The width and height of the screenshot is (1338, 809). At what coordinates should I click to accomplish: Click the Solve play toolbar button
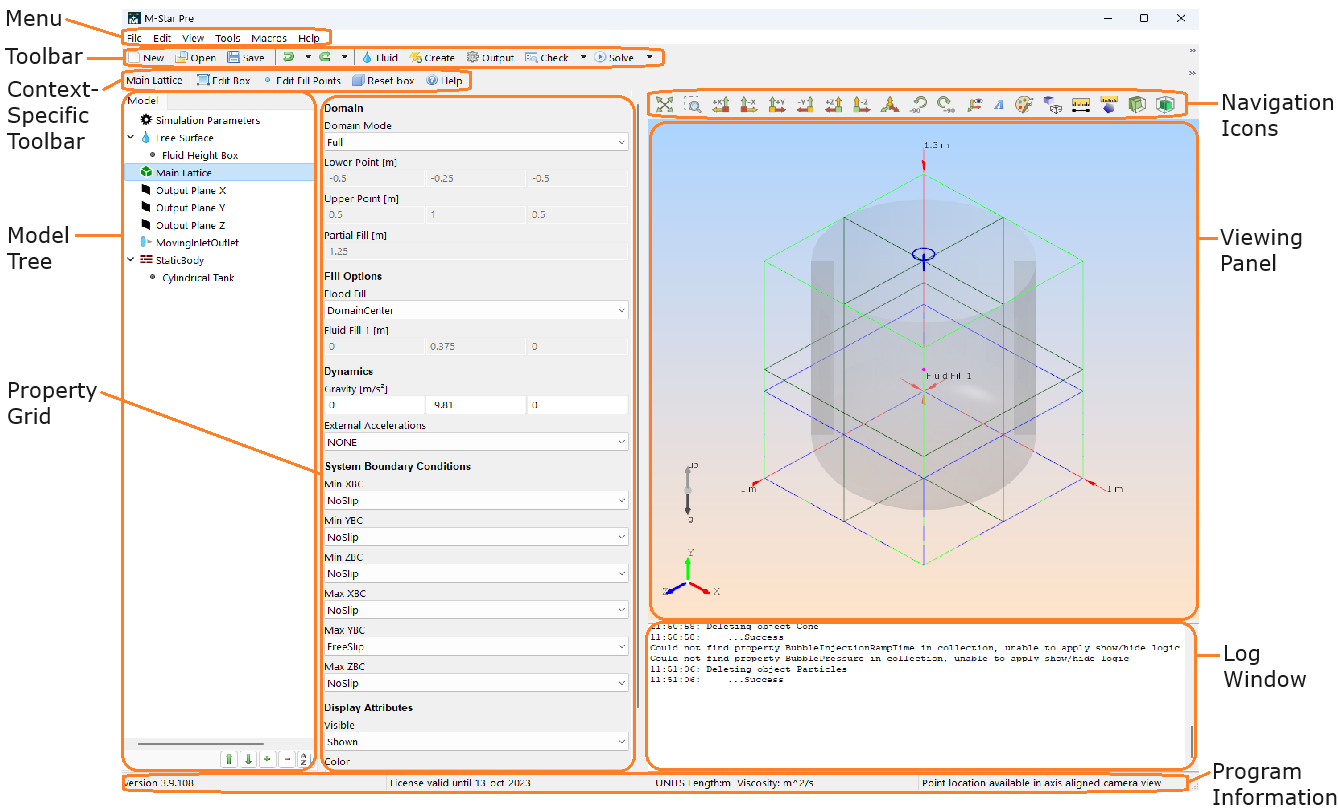(614, 58)
